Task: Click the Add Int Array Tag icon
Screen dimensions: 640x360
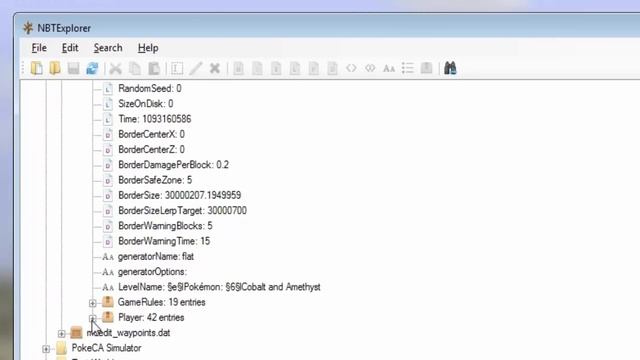Action: pos(370,68)
